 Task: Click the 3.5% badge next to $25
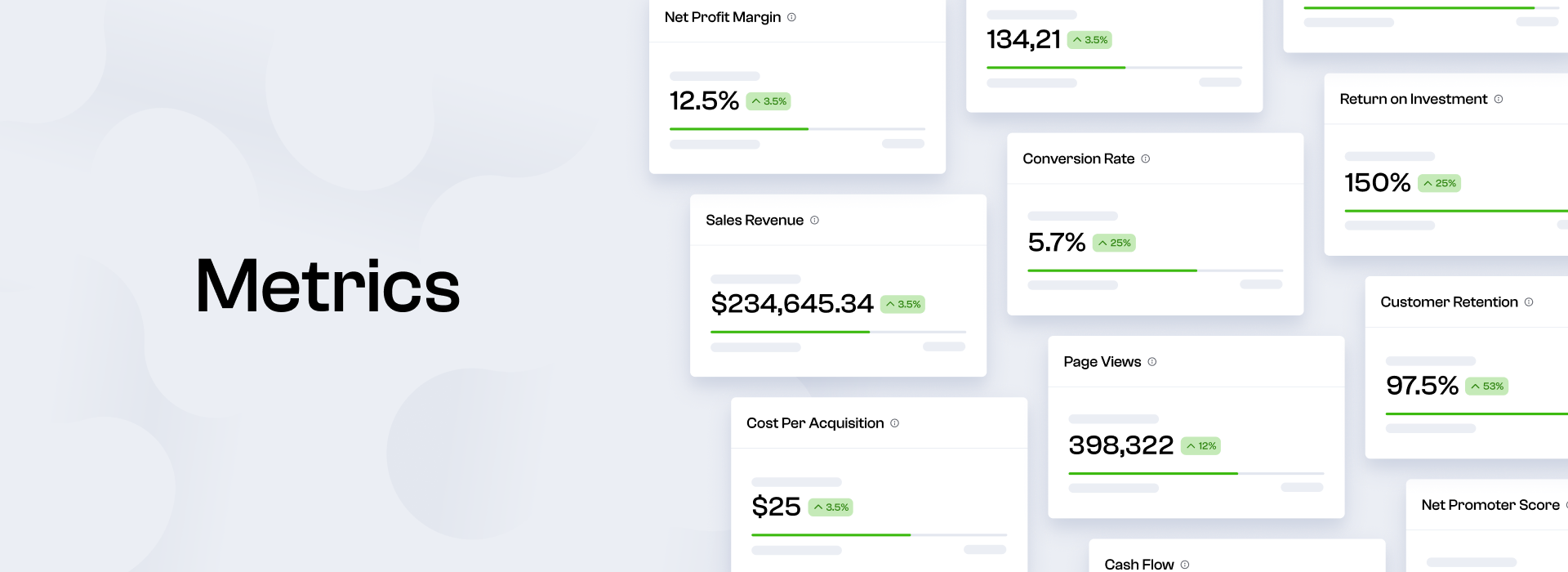point(831,507)
